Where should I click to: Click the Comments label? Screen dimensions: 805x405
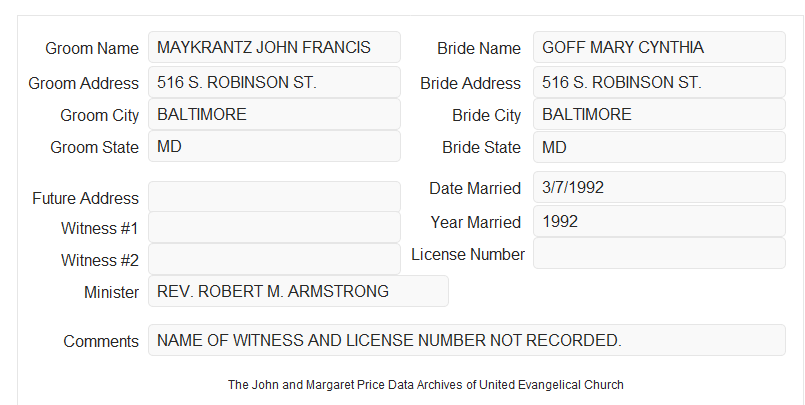(101, 341)
